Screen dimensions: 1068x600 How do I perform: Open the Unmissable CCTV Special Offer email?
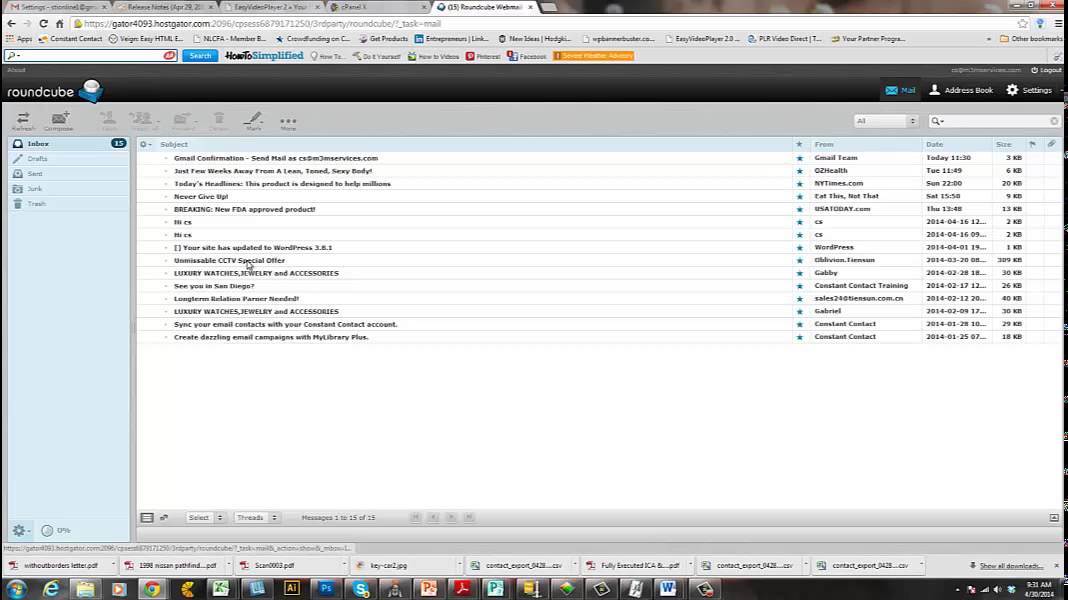click(229, 260)
